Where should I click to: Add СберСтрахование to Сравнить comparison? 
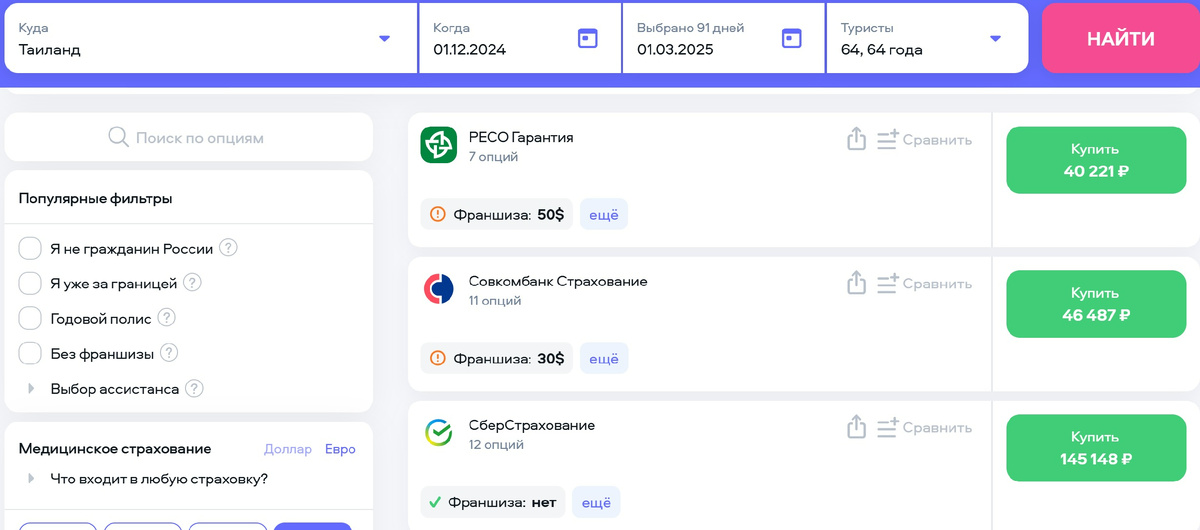(x=924, y=428)
